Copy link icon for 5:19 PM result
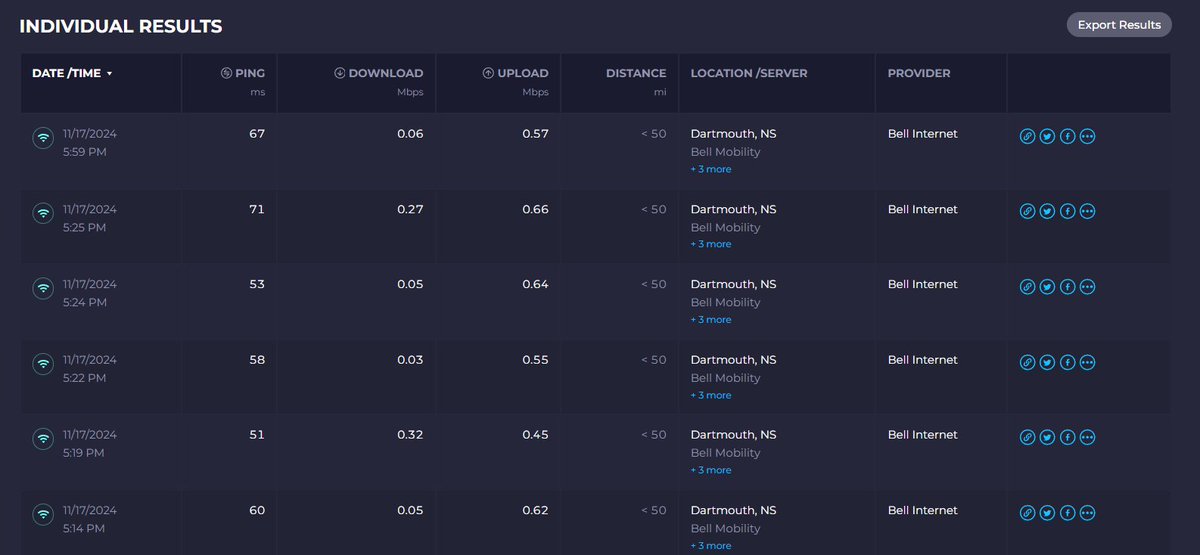This screenshot has height=555, width=1200. point(1027,437)
